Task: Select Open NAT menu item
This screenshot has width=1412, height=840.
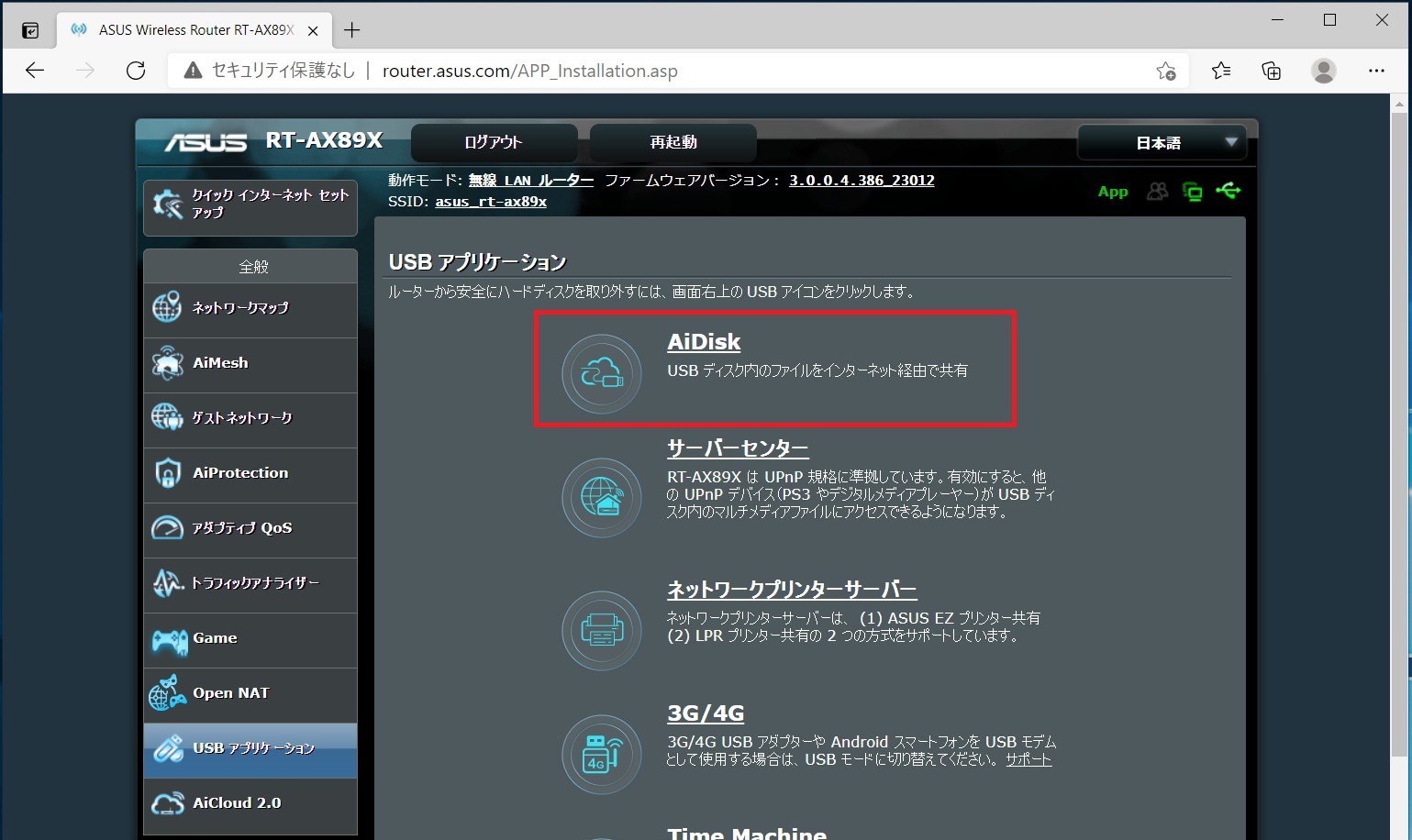Action: [250, 695]
